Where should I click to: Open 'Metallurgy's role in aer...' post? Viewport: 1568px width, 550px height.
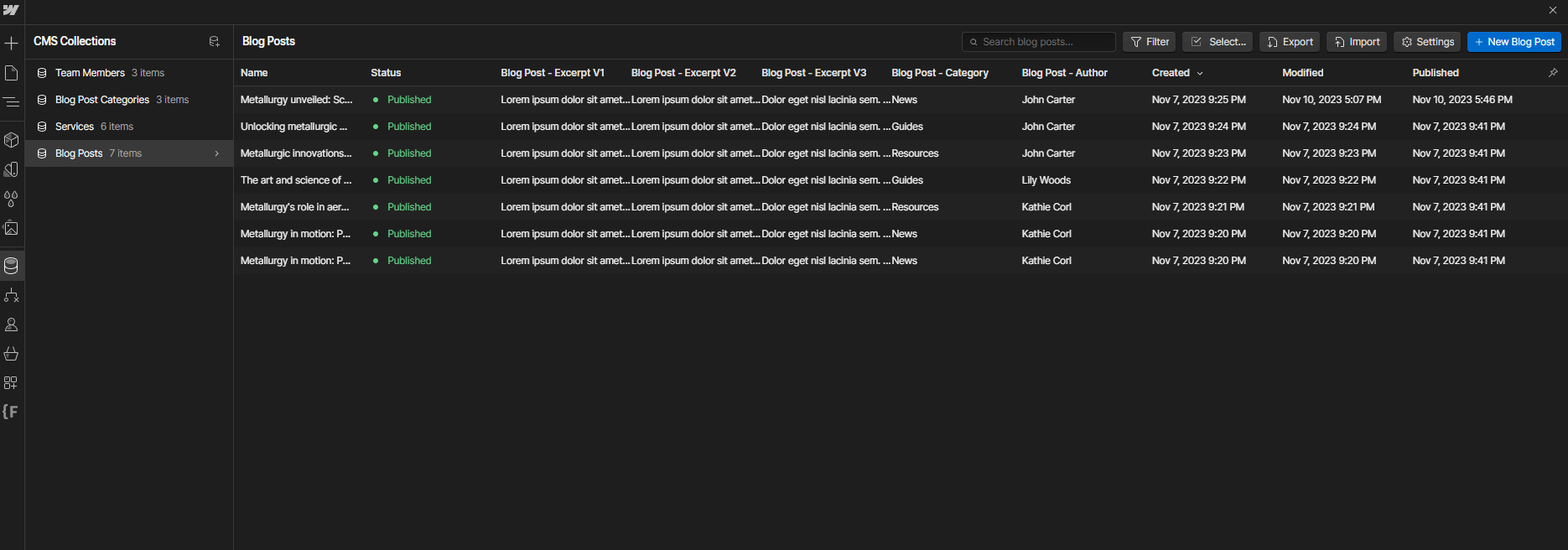pos(295,207)
